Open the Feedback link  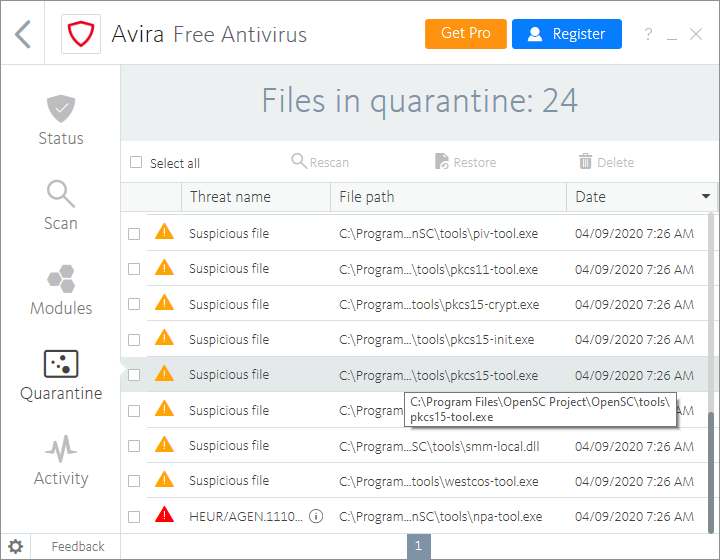(x=78, y=547)
